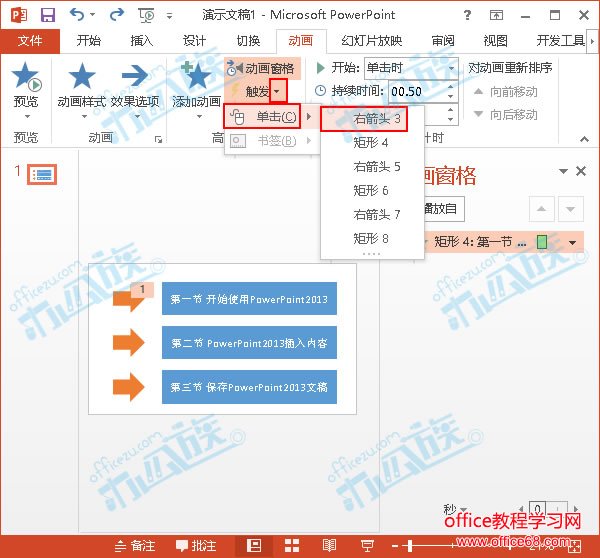Switch to Normal view icon
600x558 pixels.
pos(254,546)
